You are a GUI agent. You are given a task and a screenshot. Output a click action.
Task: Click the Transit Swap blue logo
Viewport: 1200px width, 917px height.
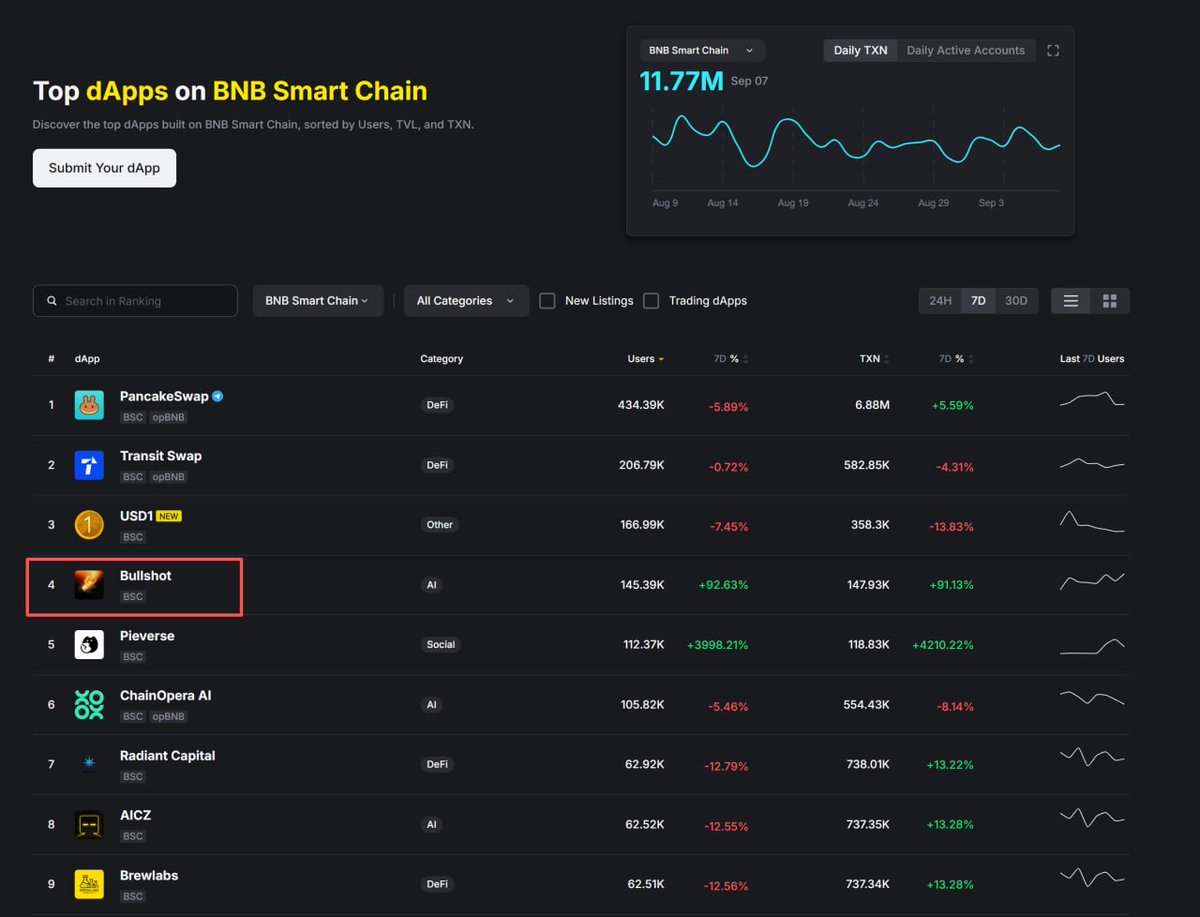89,465
